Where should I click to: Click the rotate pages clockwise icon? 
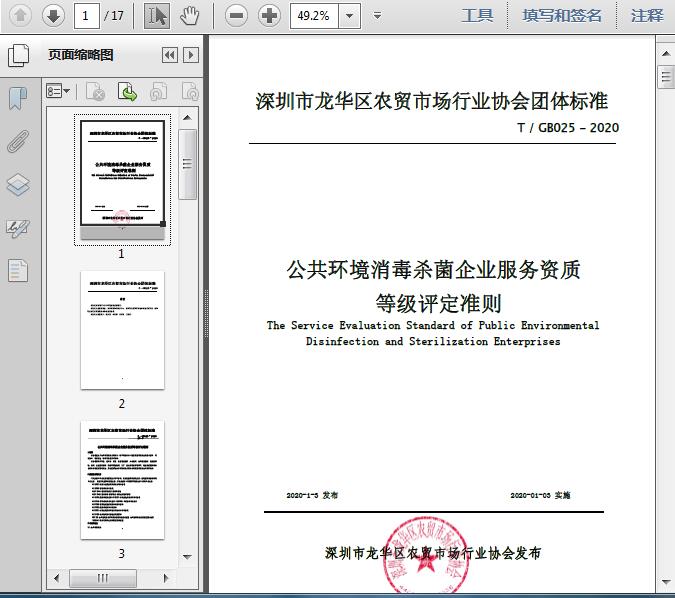tap(190, 91)
